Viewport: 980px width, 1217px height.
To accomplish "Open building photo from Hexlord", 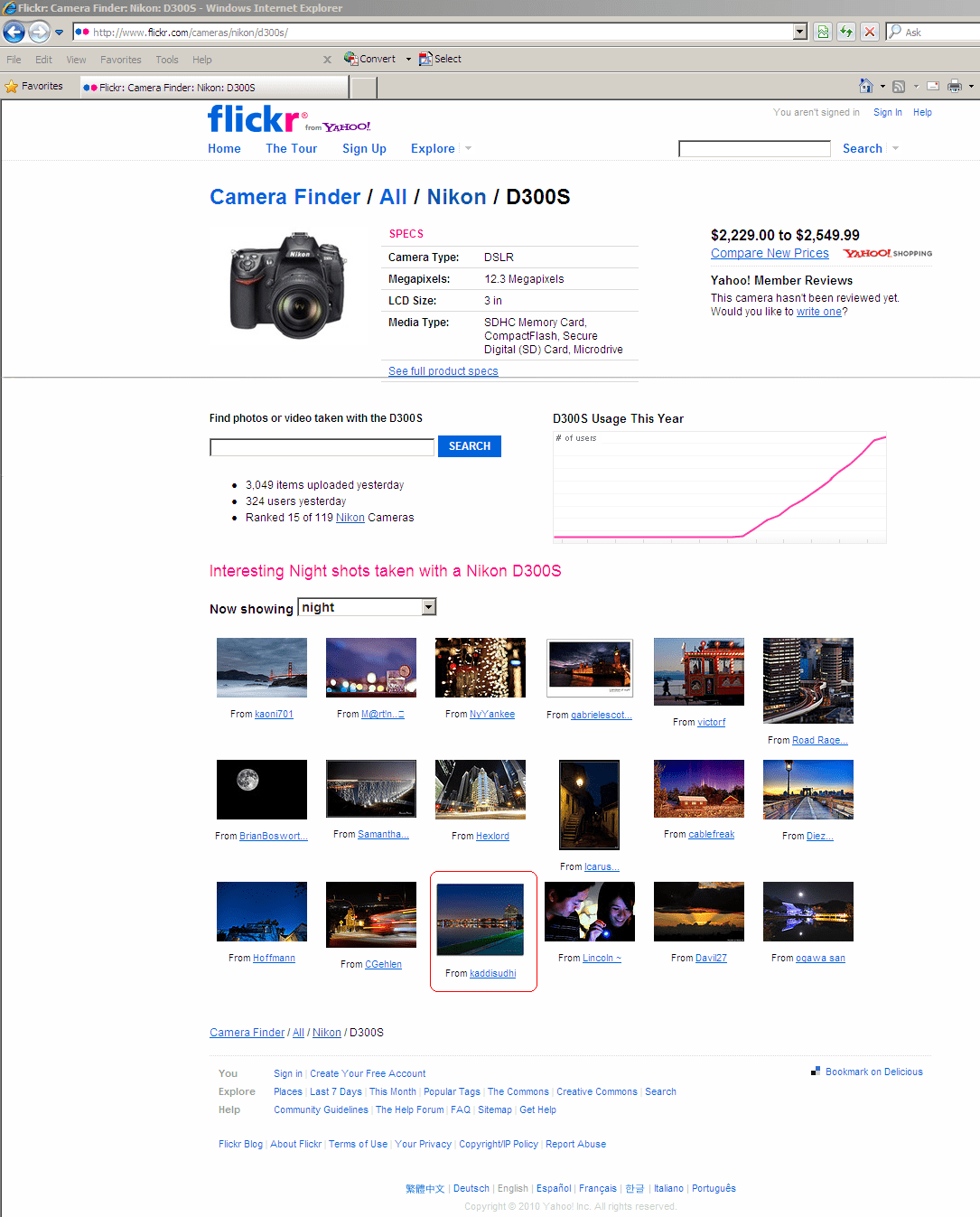I will pos(481,790).
